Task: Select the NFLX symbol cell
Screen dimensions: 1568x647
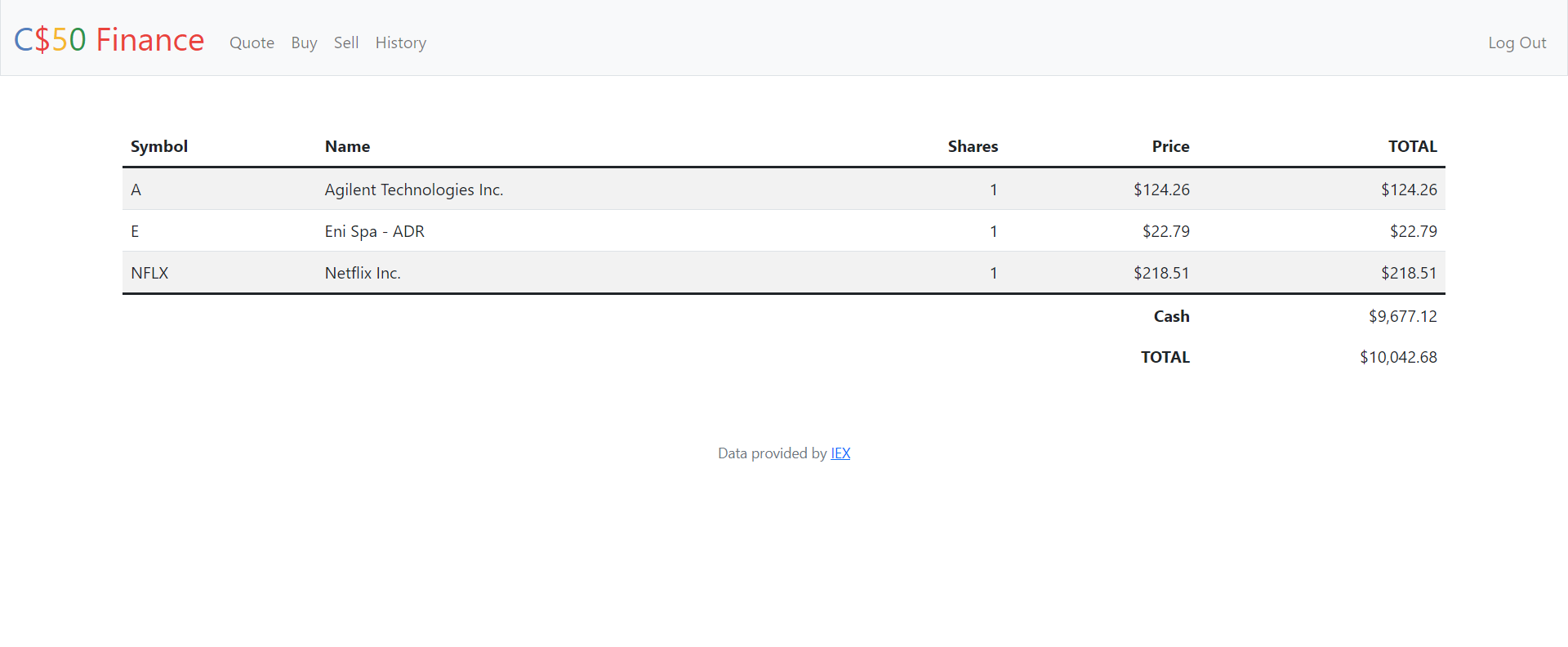Action: click(x=149, y=273)
